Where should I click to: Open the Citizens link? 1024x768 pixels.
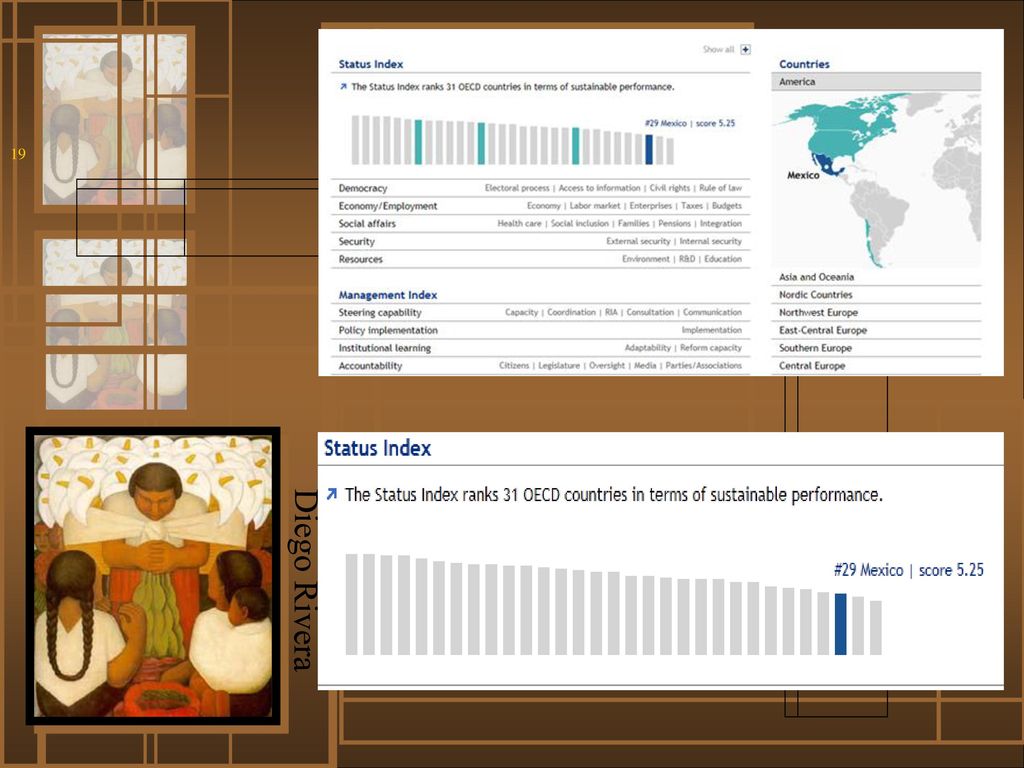click(514, 366)
